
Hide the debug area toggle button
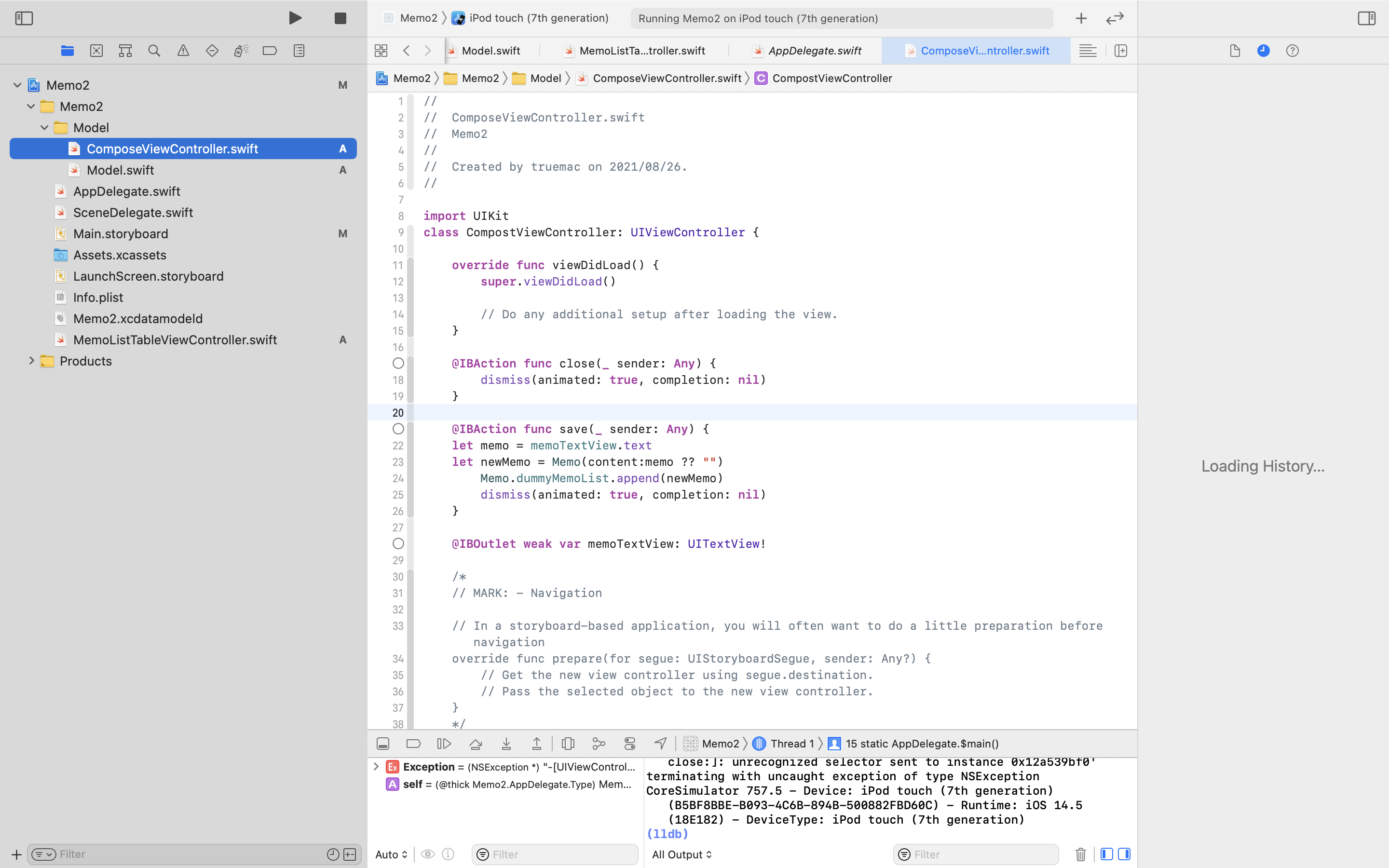tap(383, 744)
